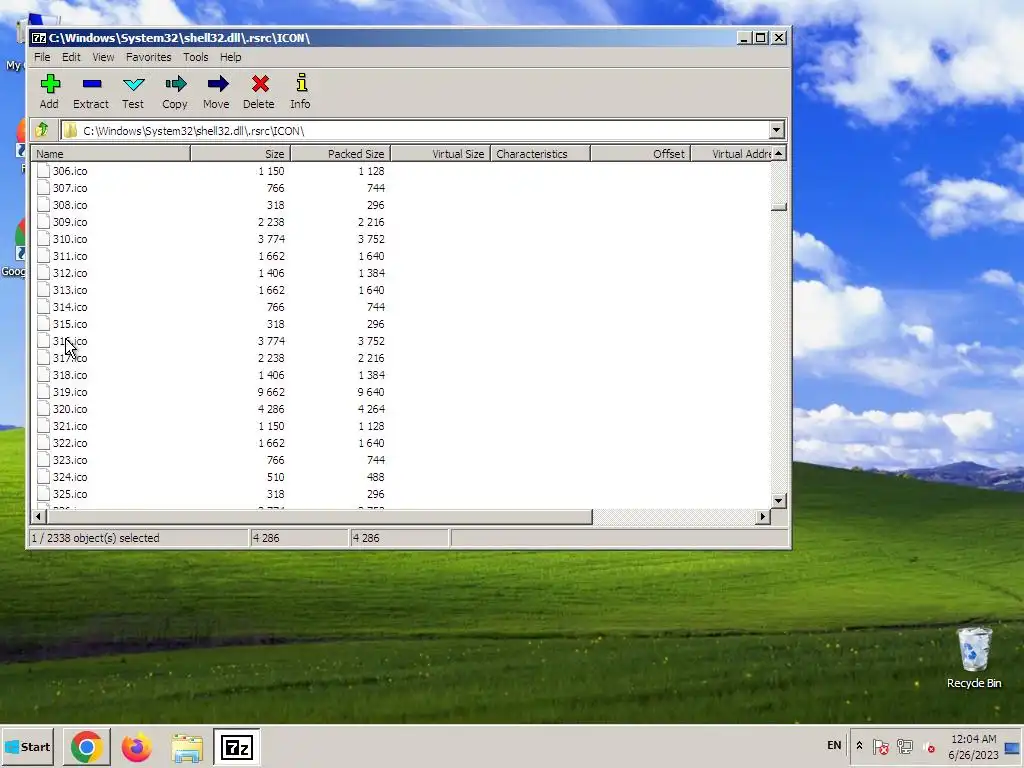Screen dimensions: 1024x768
Task: Click file icon of 313.ico
Action: pyautogui.click(x=43, y=290)
